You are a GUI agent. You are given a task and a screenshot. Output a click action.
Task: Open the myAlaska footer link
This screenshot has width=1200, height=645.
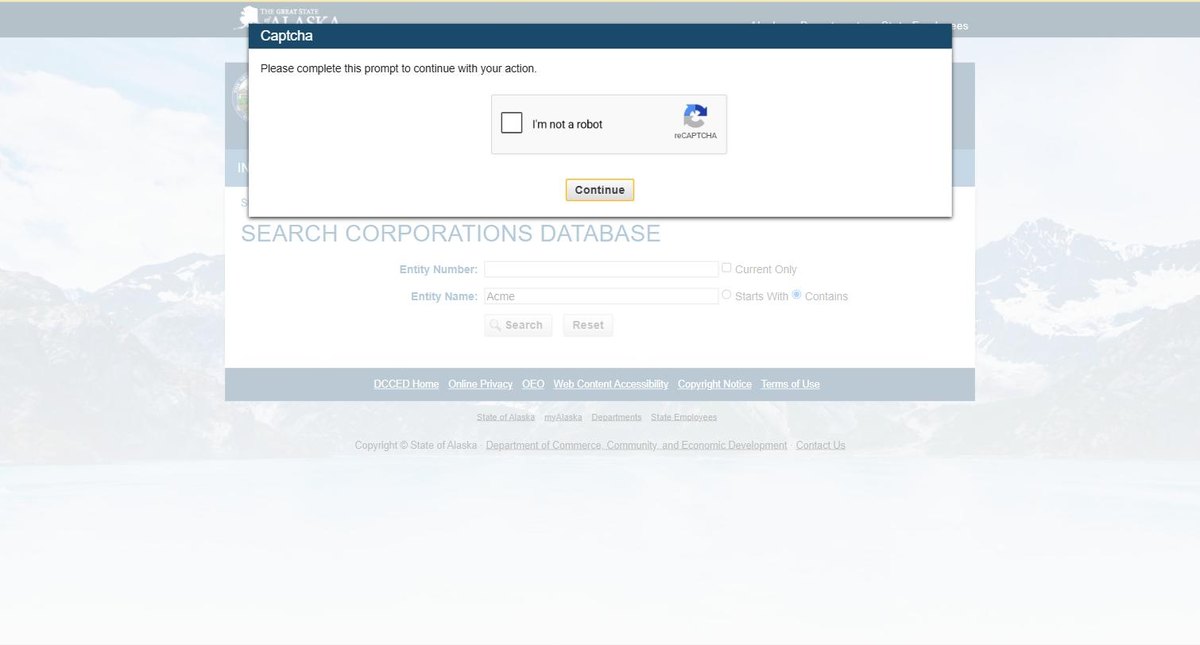click(563, 417)
